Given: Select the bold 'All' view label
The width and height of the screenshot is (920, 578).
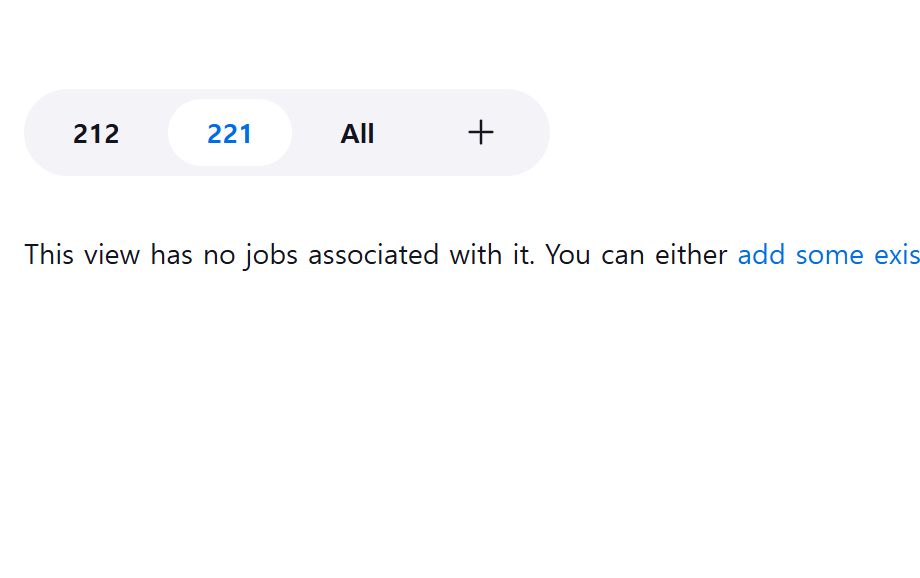Looking at the screenshot, I should click(x=357, y=133).
